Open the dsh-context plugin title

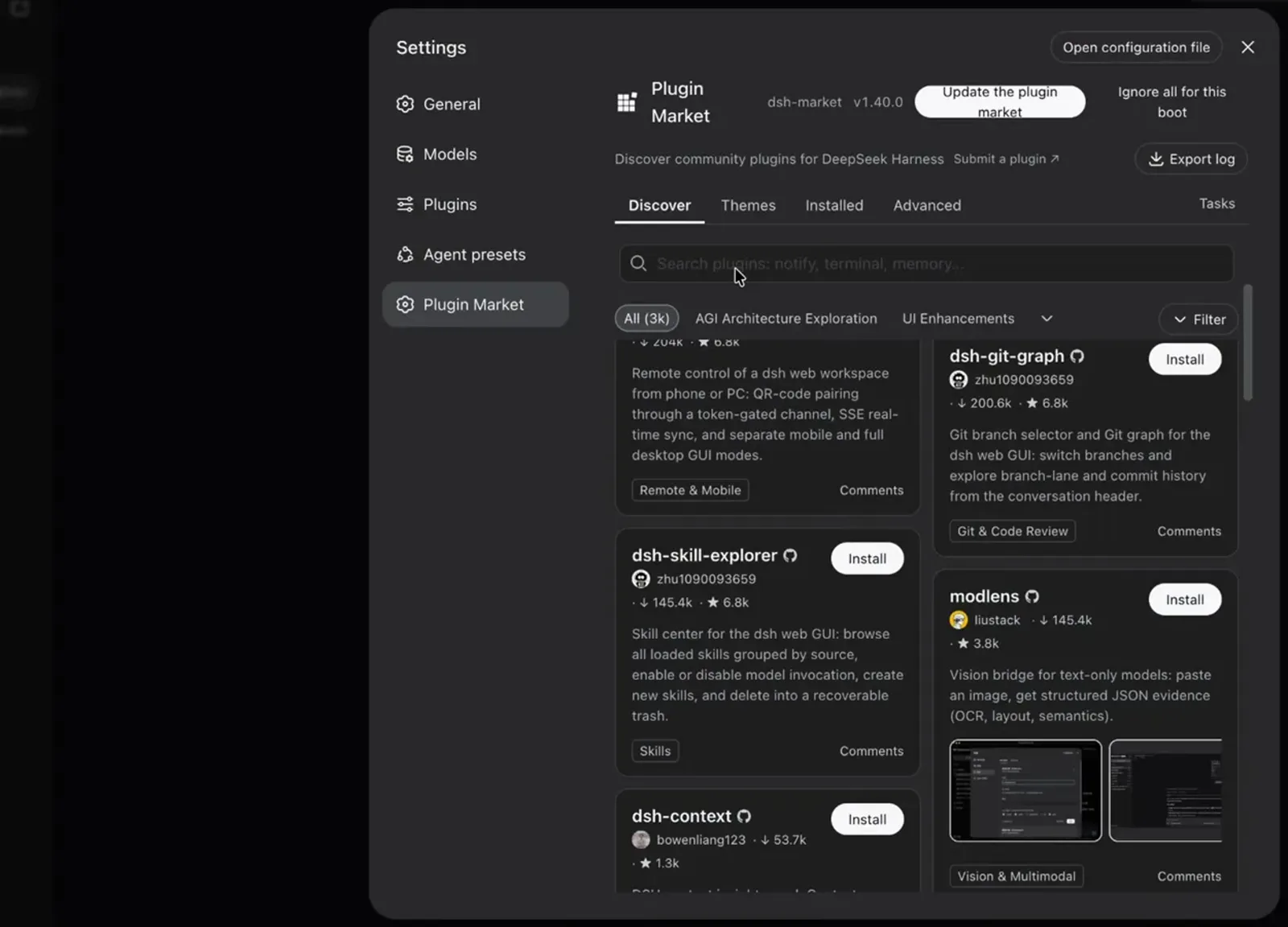682,816
